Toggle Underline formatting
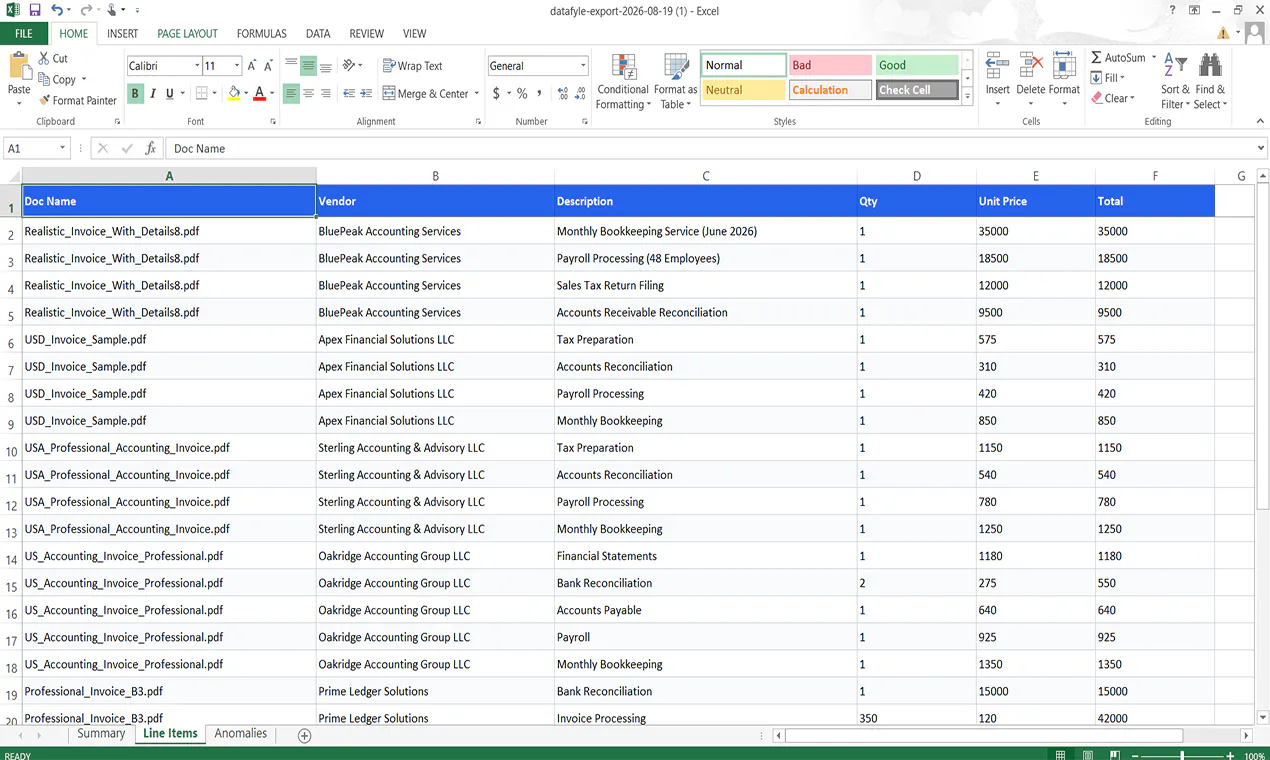The width and height of the screenshot is (1270, 760). [x=169, y=94]
